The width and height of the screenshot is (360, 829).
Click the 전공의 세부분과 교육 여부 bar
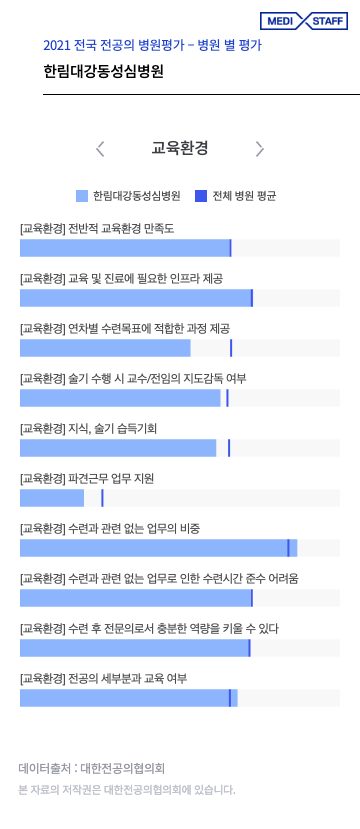click(180, 698)
